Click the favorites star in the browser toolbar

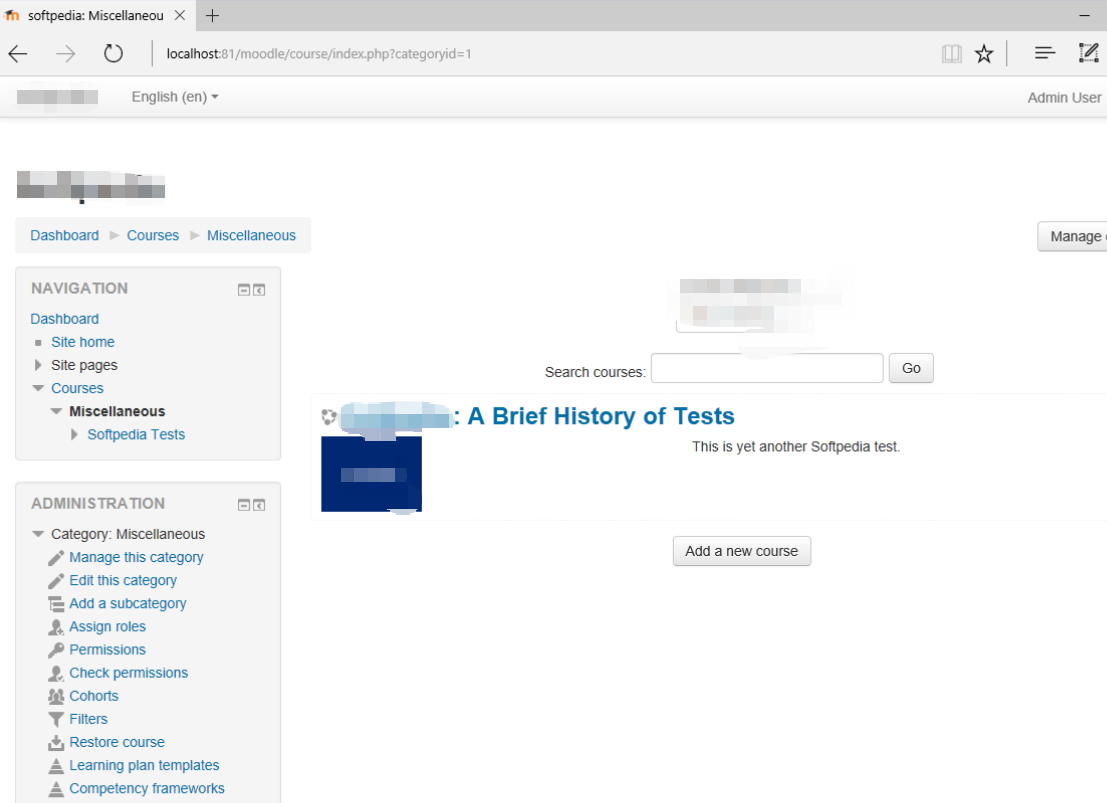tap(984, 53)
